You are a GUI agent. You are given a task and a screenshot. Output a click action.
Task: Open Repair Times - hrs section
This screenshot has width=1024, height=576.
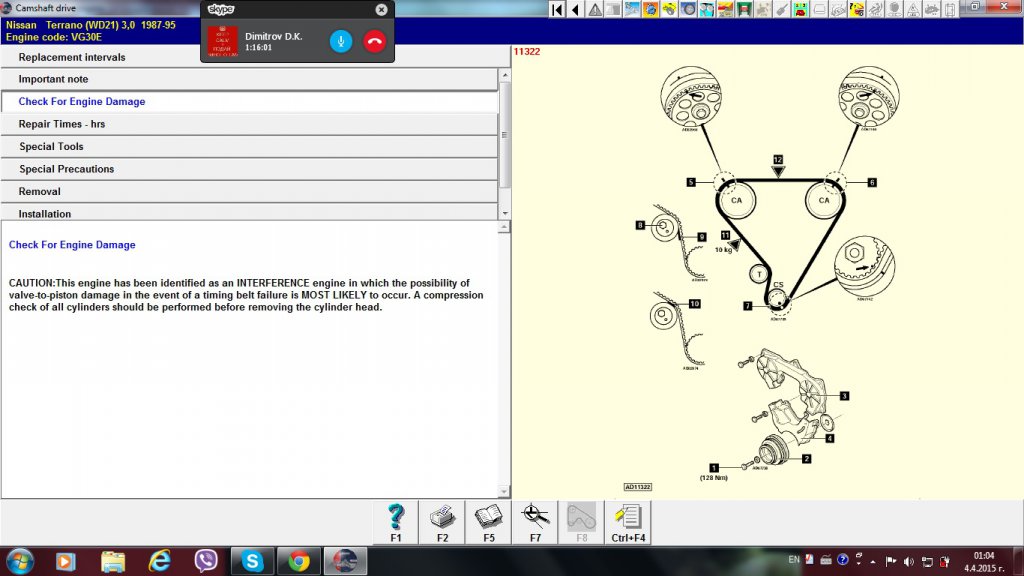pos(250,124)
